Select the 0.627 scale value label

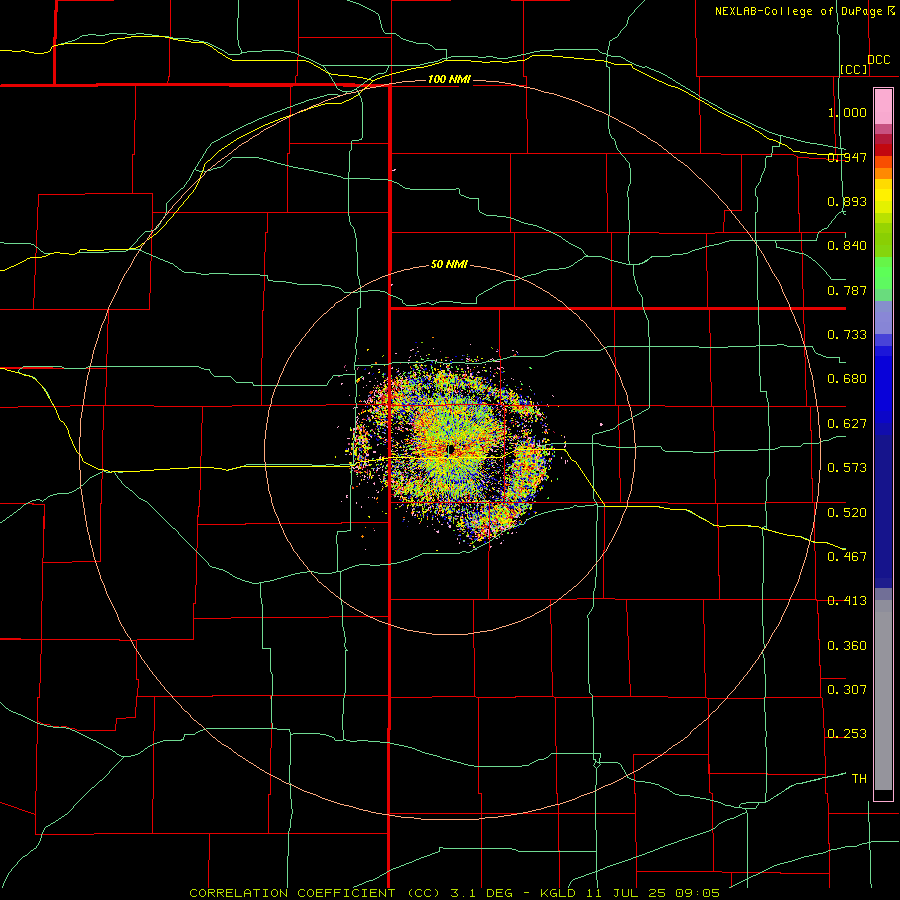[847, 424]
